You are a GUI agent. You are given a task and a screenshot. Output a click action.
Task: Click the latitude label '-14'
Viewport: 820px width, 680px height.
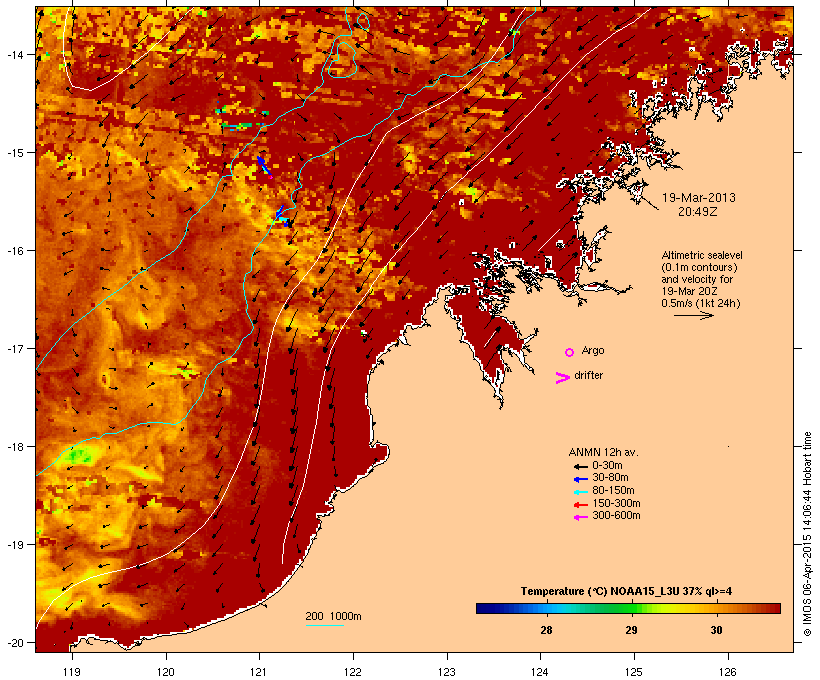(15, 55)
